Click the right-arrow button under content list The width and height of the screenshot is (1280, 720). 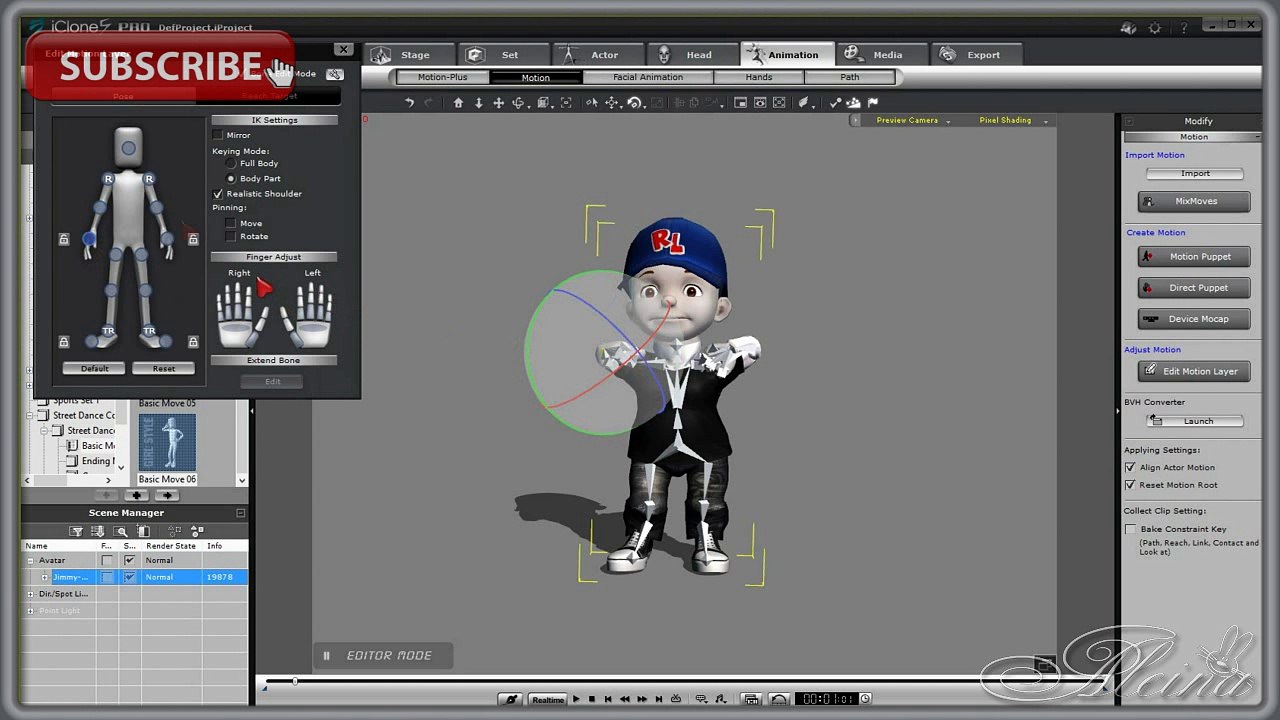[166, 495]
